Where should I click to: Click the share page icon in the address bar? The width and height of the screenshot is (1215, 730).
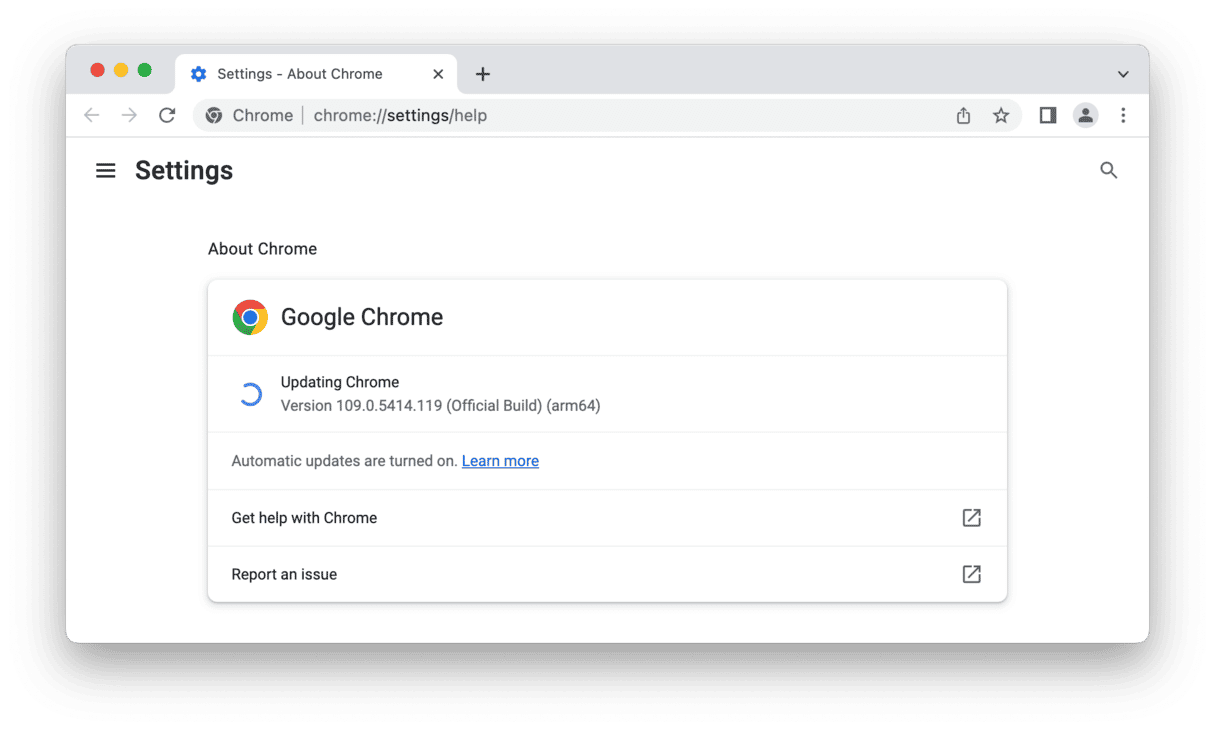[x=963, y=116]
